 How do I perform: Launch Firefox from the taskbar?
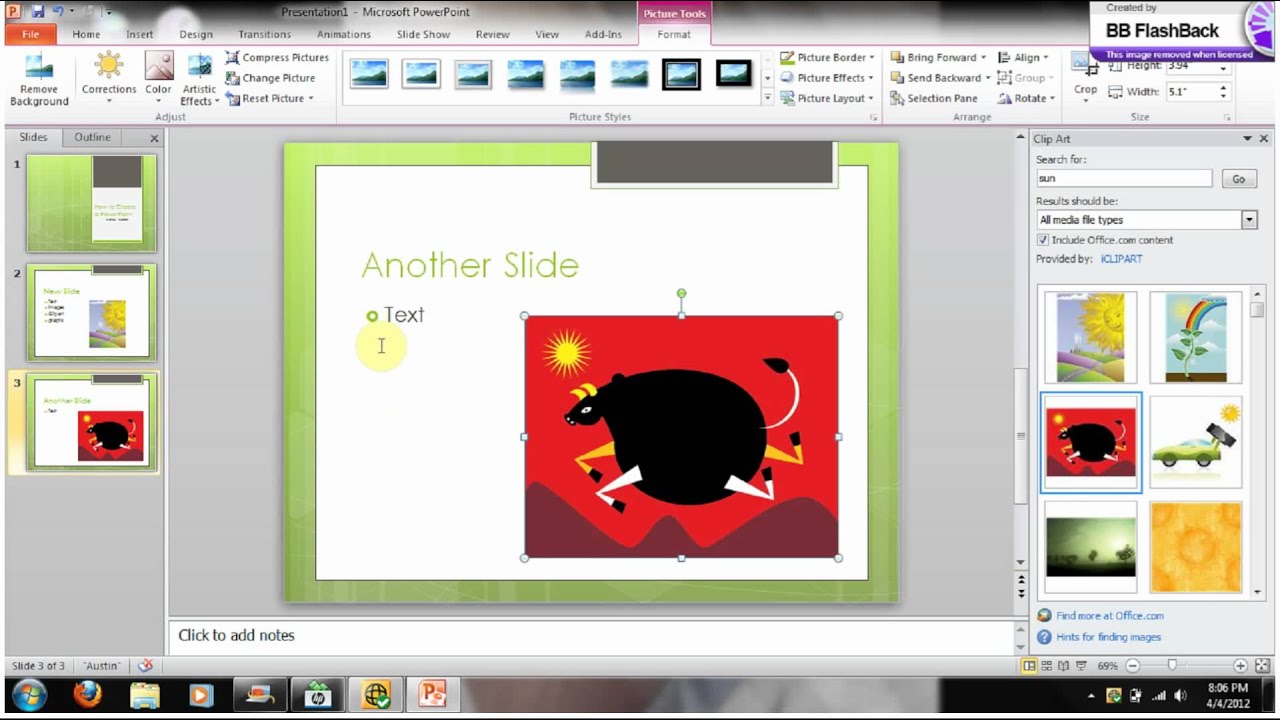click(87, 694)
